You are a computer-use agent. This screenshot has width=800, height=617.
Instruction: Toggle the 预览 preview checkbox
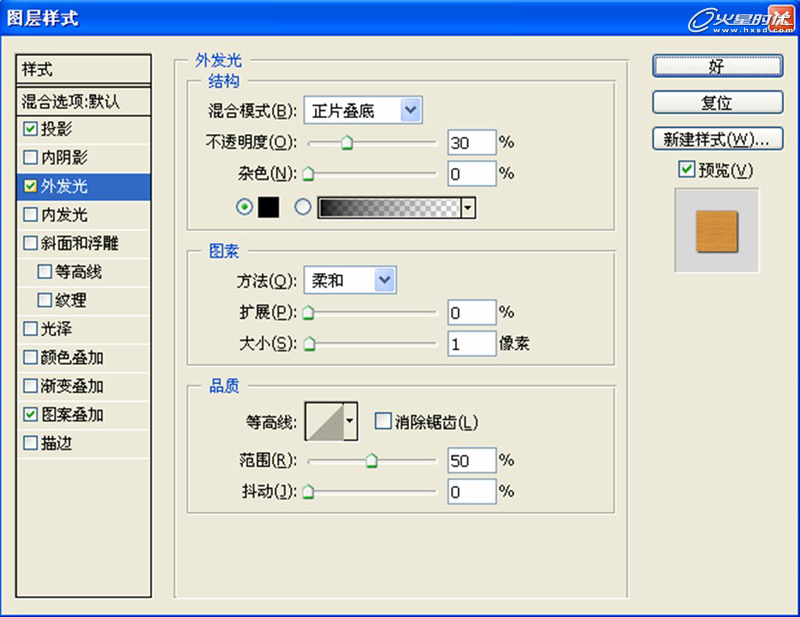686,170
